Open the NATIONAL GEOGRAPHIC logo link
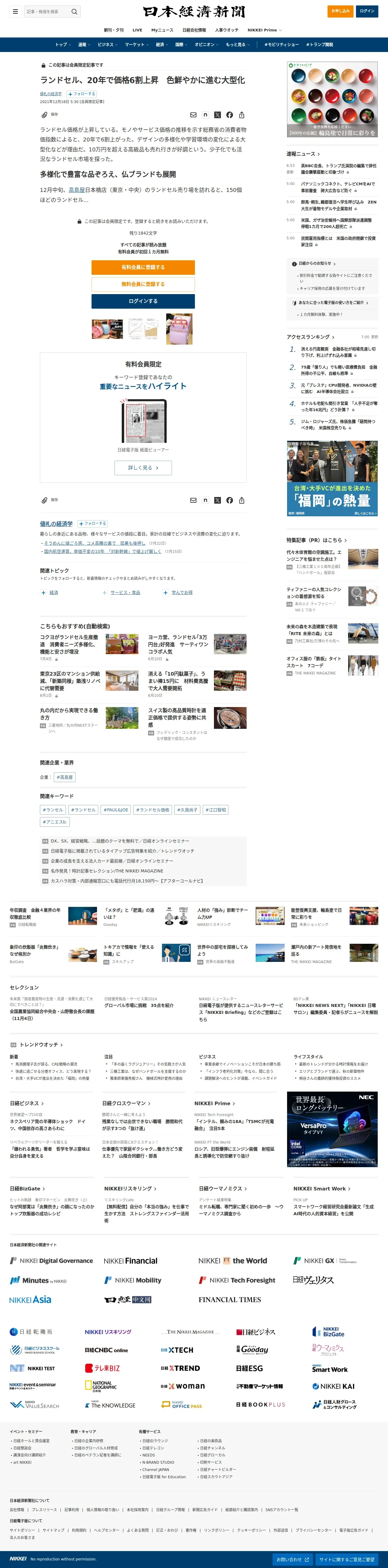This screenshot has height=1568, width=388. (101, 1386)
